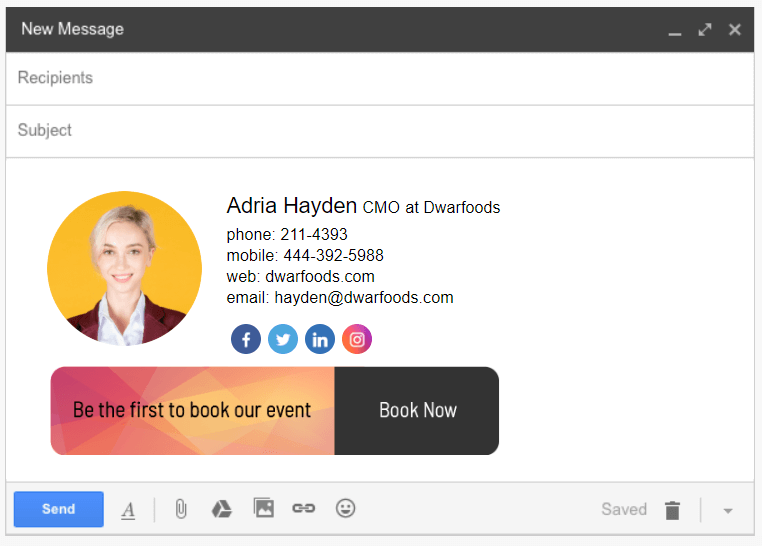The height and width of the screenshot is (546, 762).
Task: Select Adria Hayden's profile photo
Action: coord(124,268)
